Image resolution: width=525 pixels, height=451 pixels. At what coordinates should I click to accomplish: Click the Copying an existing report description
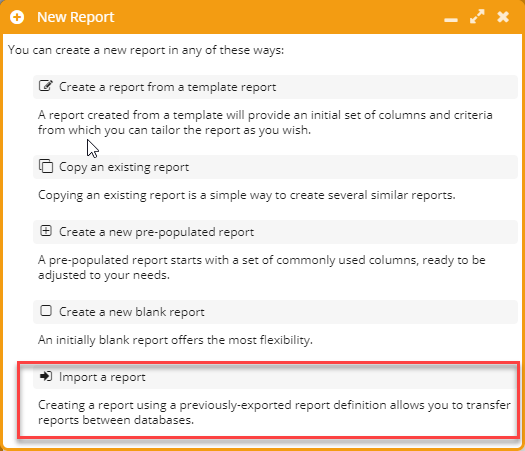[247, 195]
